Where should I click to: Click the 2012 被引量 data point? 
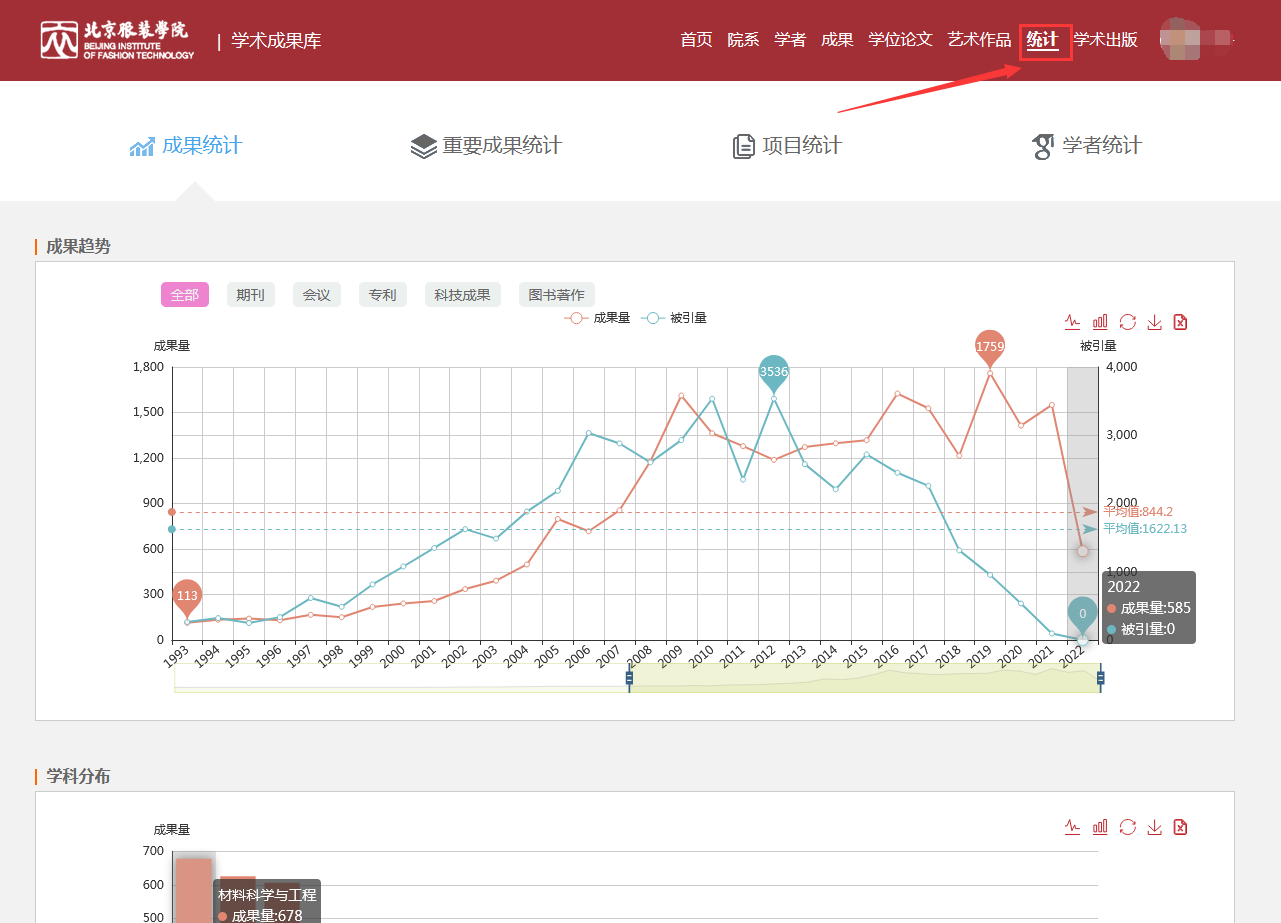pyautogui.click(x=774, y=399)
